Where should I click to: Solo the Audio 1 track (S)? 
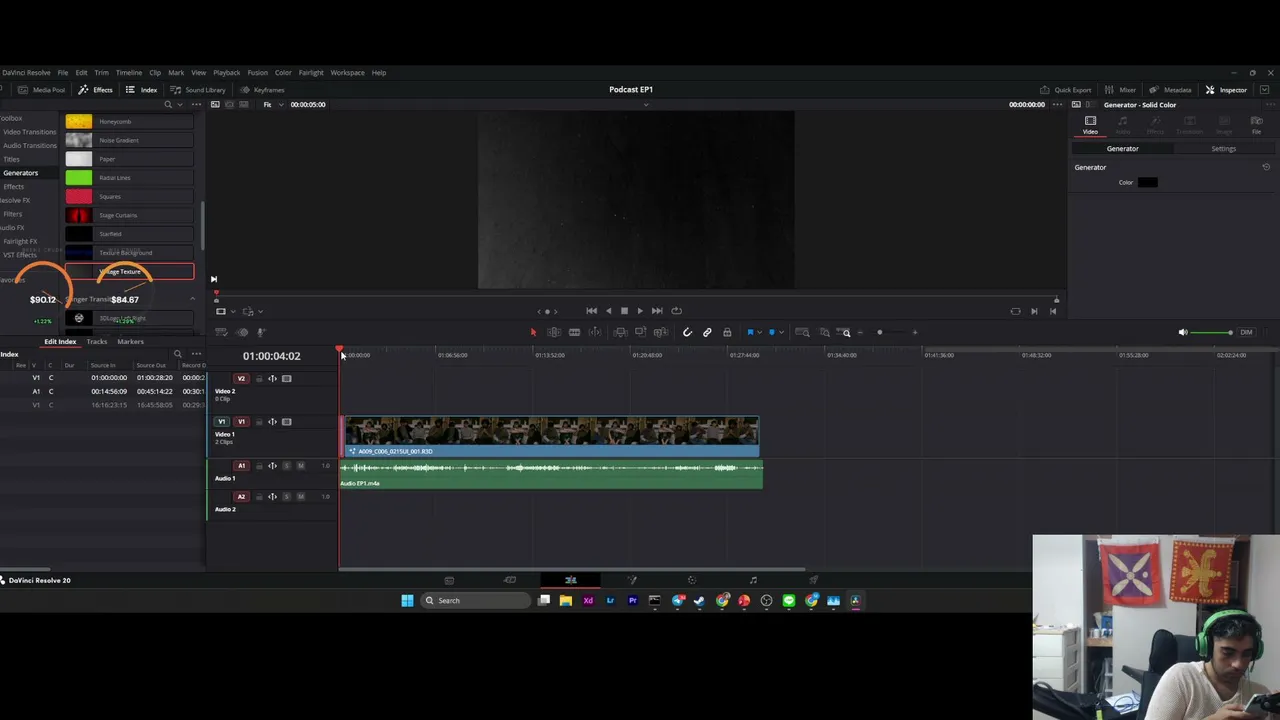pyautogui.click(x=286, y=466)
